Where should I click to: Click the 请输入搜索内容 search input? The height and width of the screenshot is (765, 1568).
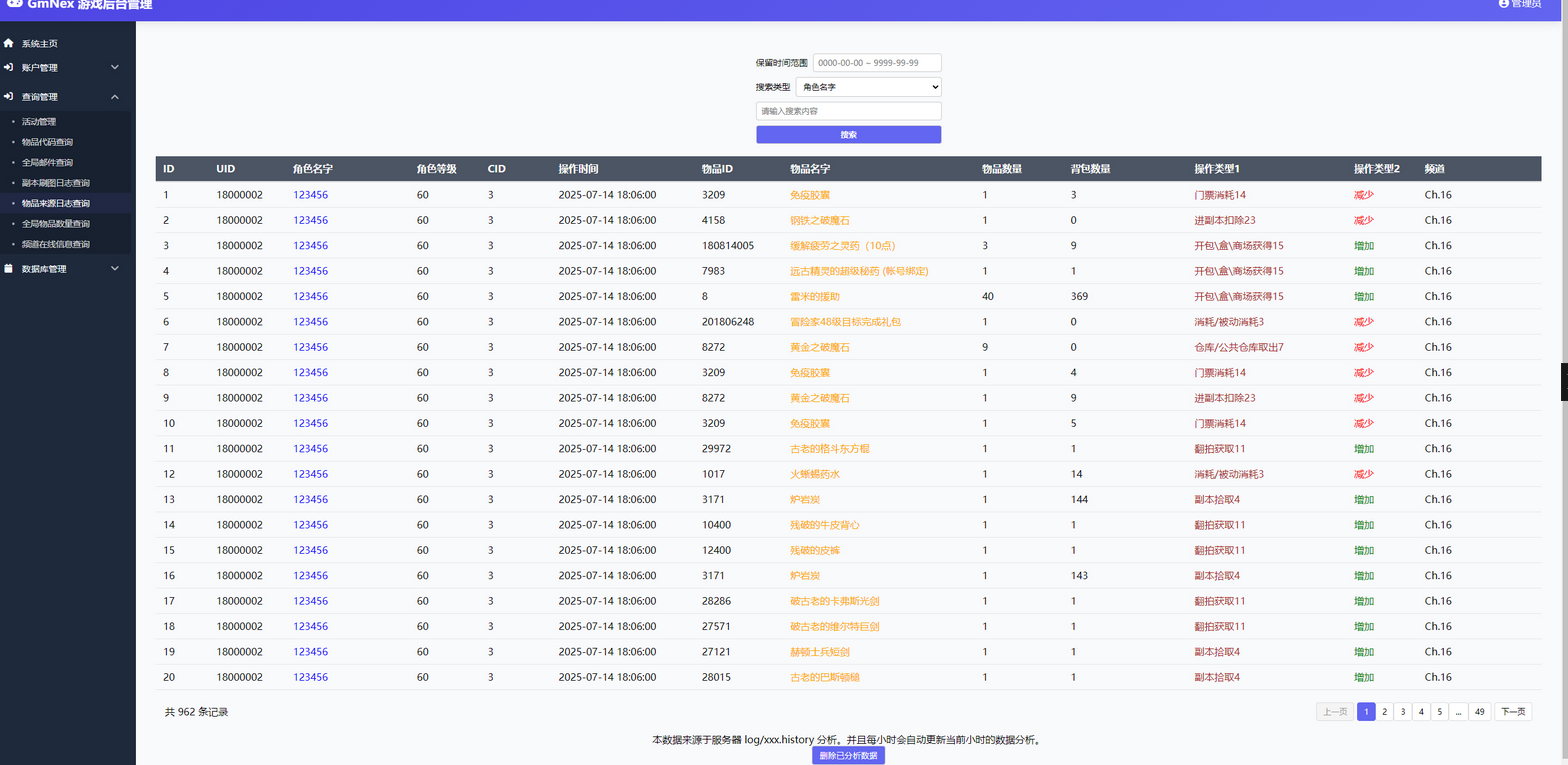tap(848, 111)
